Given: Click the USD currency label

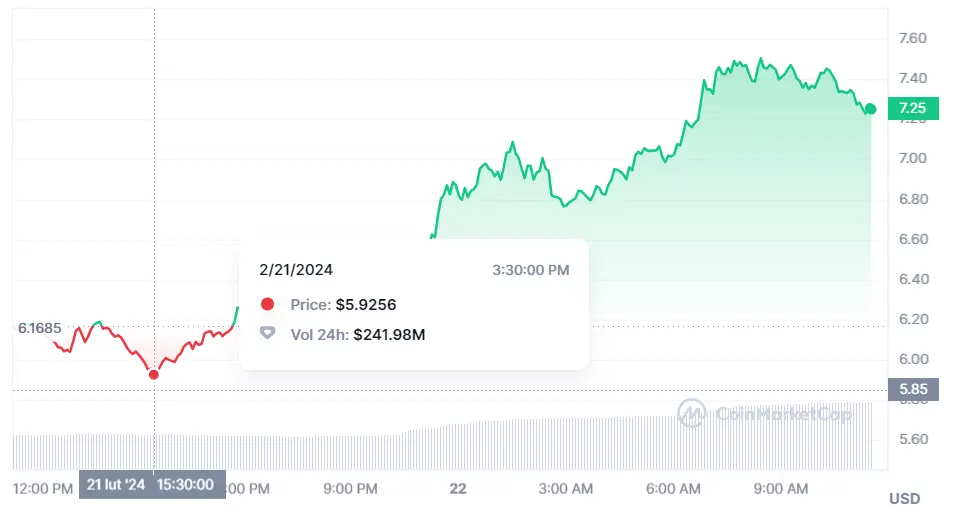Looking at the screenshot, I should click(904, 498).
